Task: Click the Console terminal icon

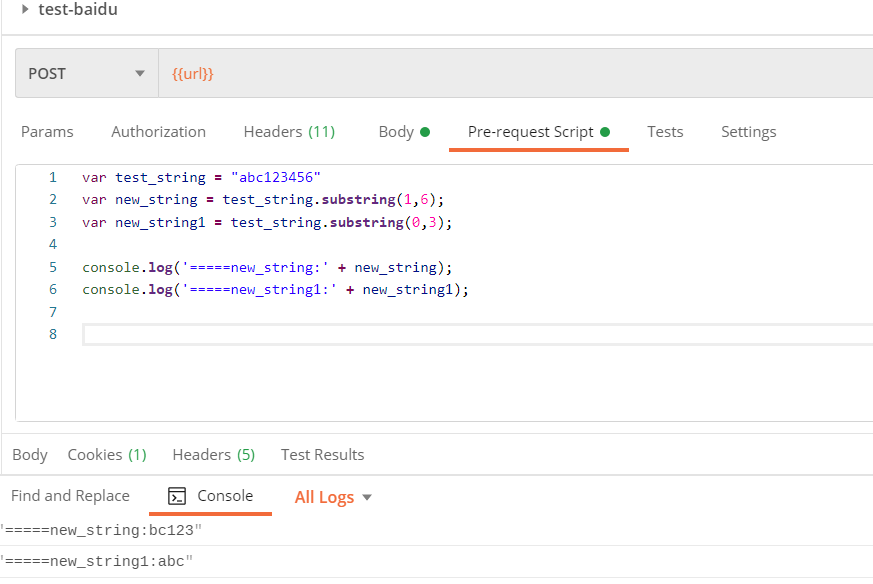Action: click(177, 496)
